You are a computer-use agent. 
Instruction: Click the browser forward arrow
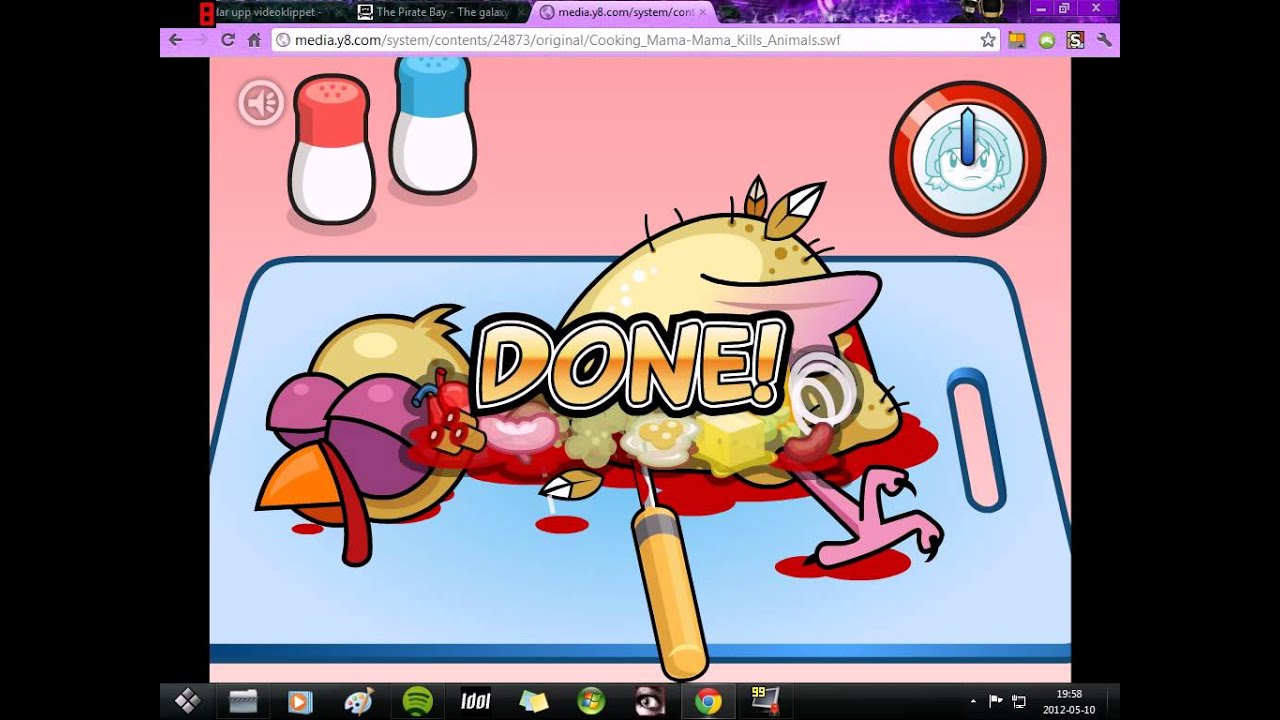tap(202, 40)
